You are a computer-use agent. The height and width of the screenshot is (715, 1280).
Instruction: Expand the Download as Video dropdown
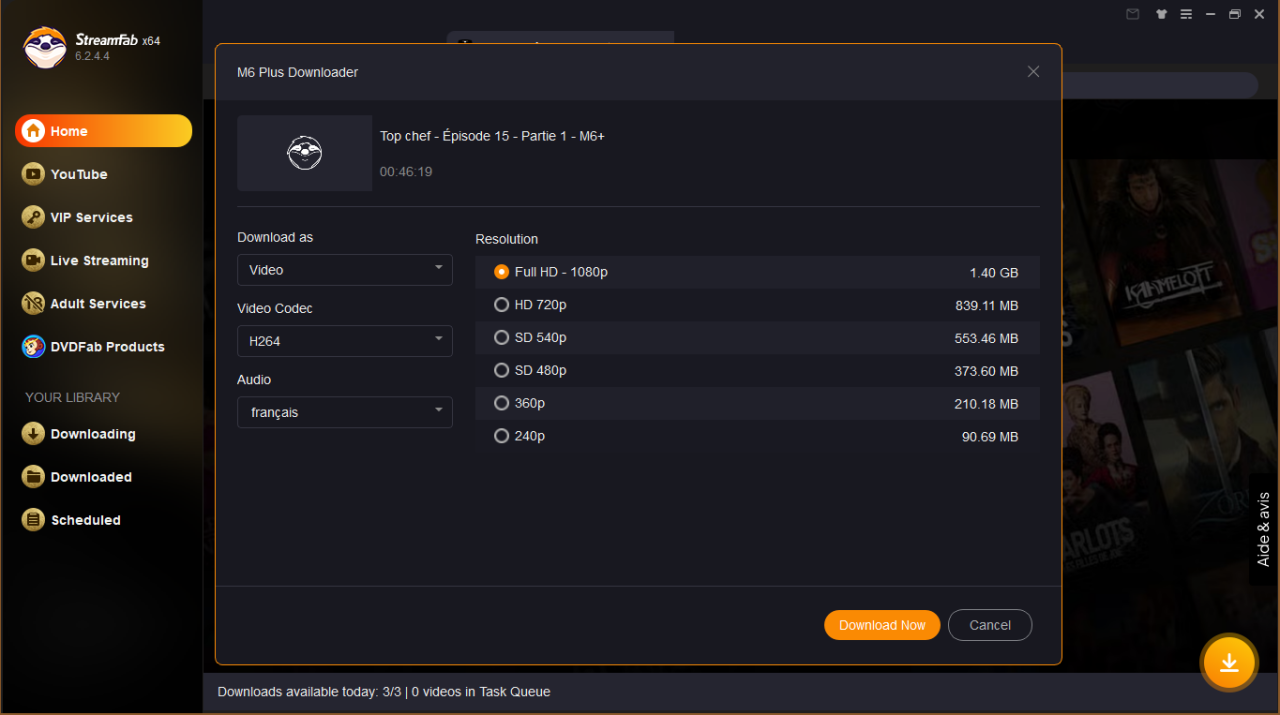click(x=344, y=270)
